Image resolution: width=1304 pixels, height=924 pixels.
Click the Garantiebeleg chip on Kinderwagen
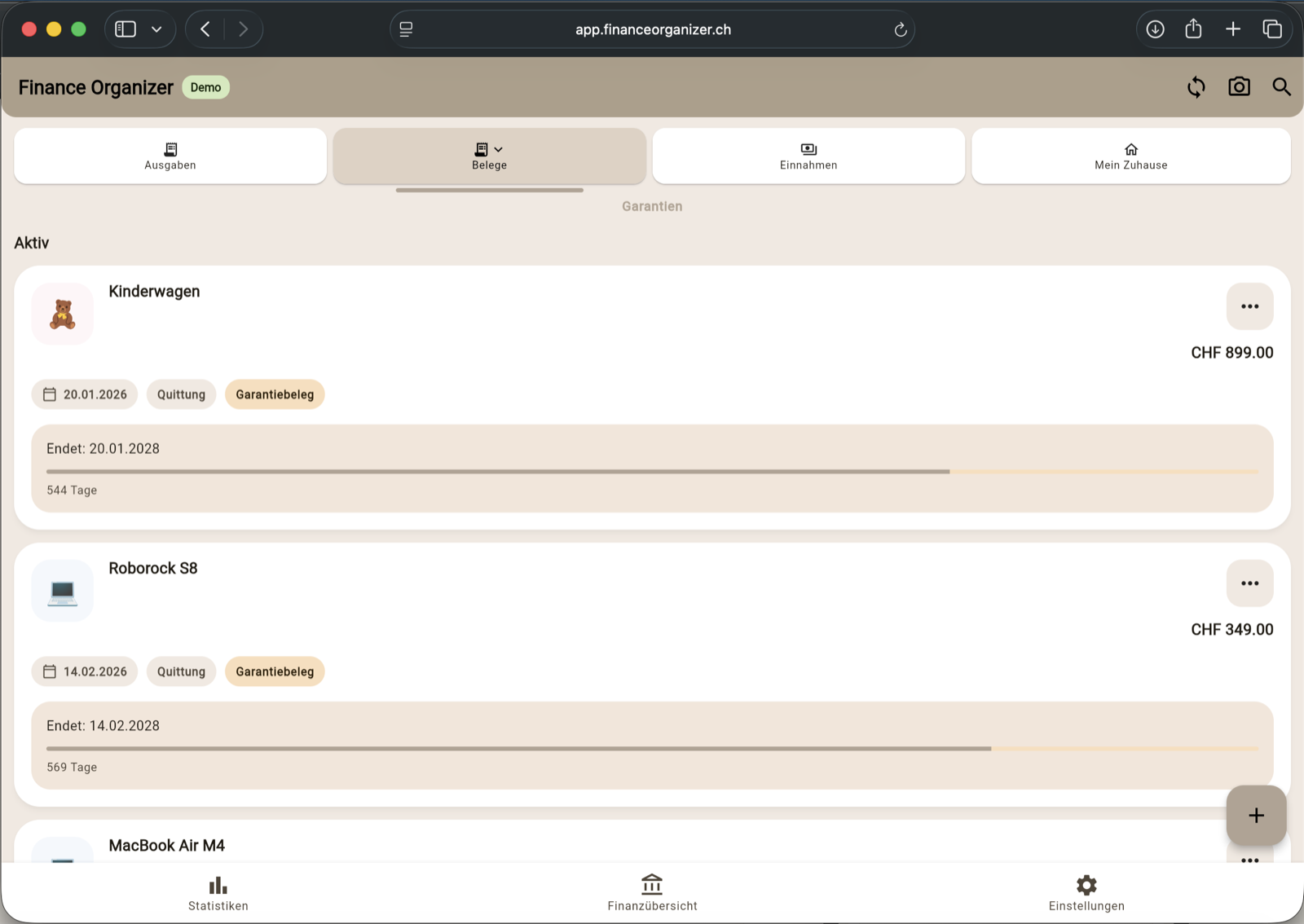275,394
